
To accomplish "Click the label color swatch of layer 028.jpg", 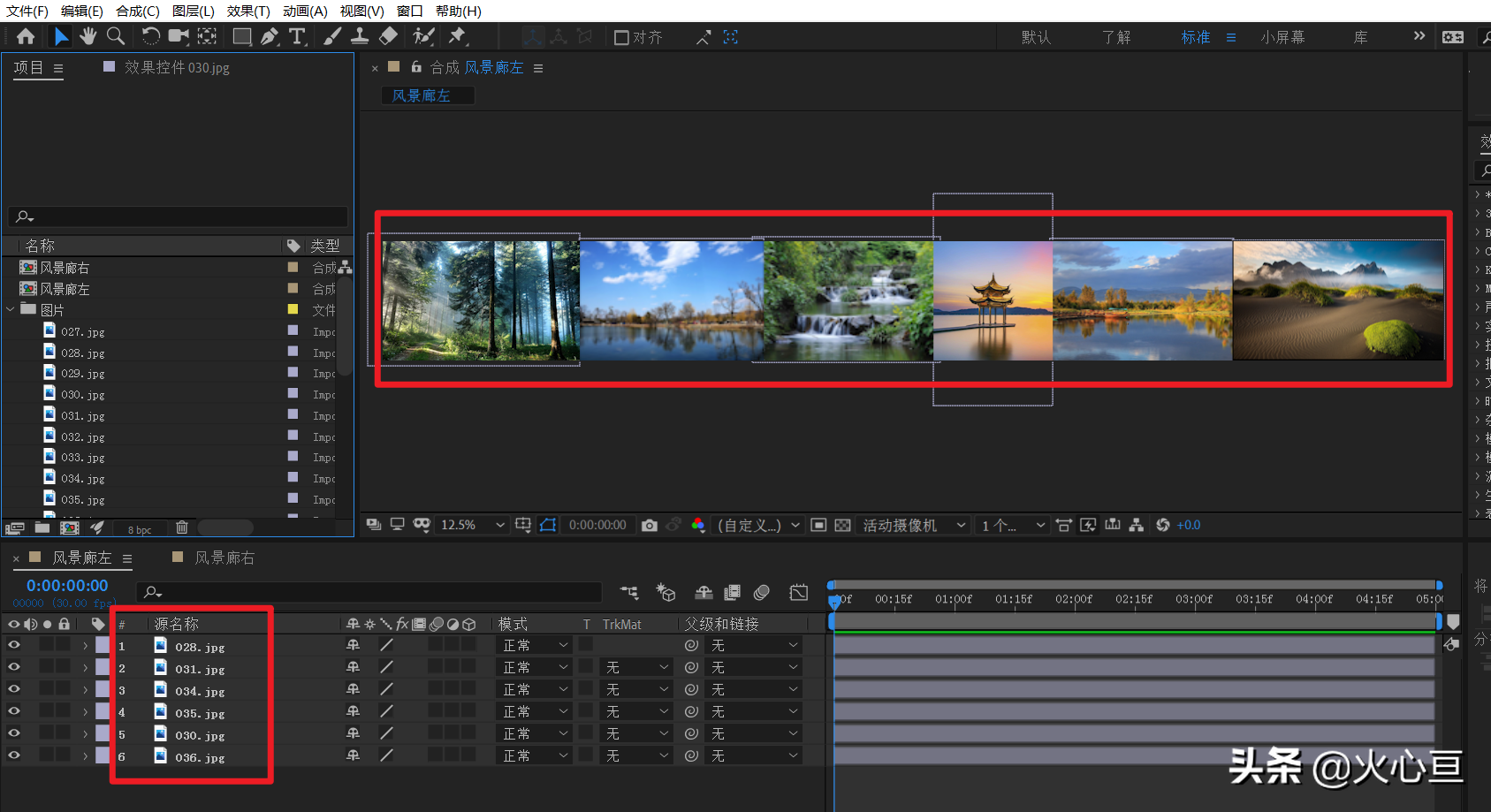I will pyautogui.click(x=103, y=646).
